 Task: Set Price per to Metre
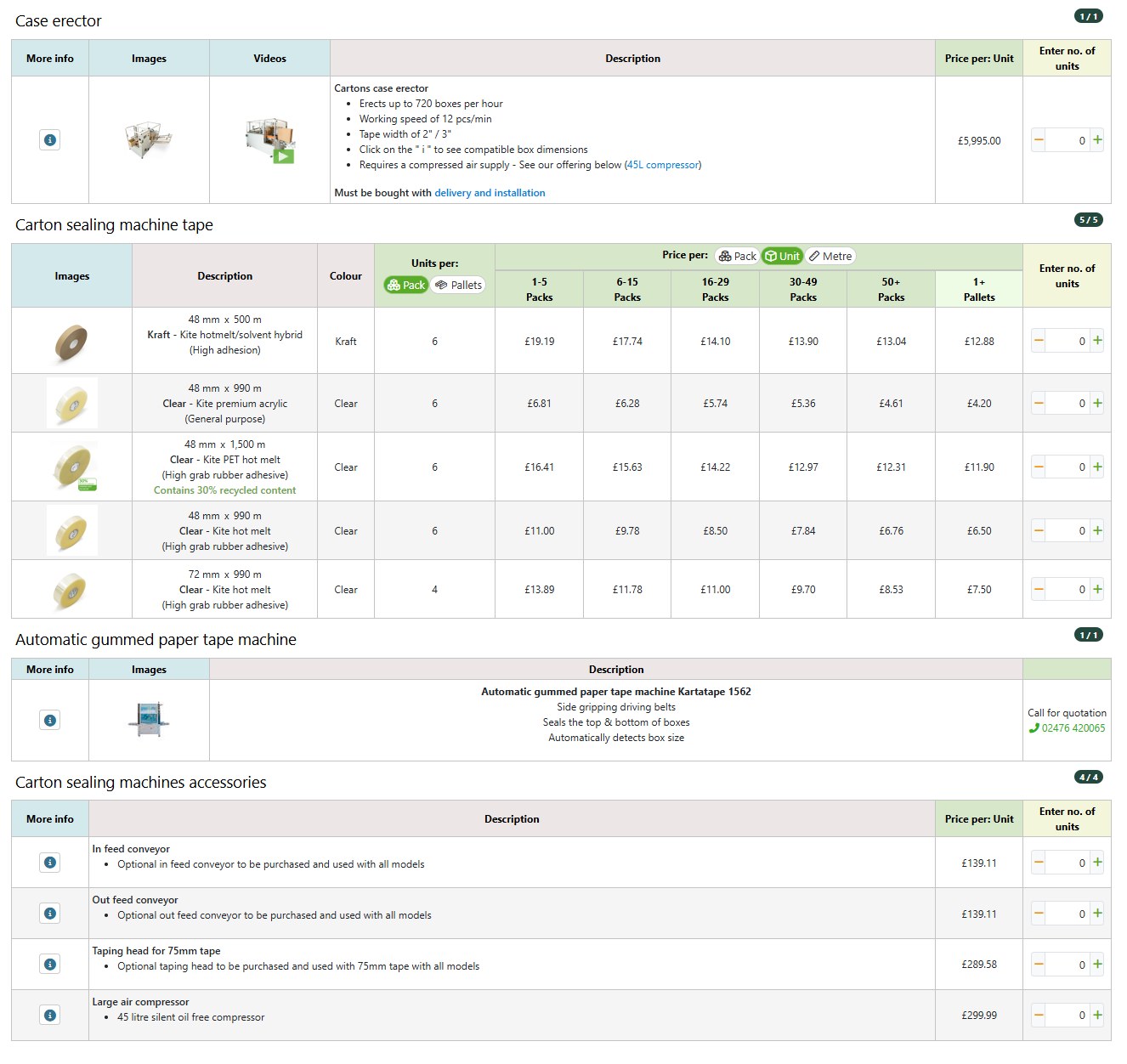(830, 256)
